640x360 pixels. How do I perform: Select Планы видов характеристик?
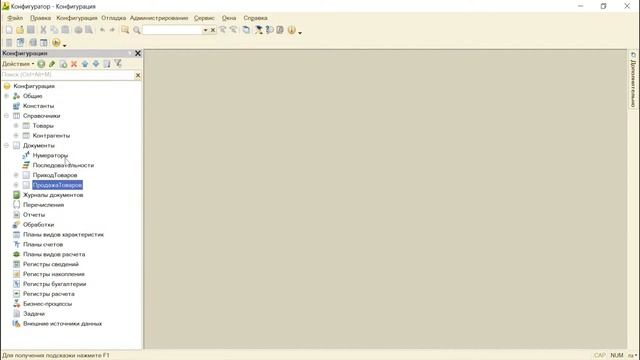[63, 235]
